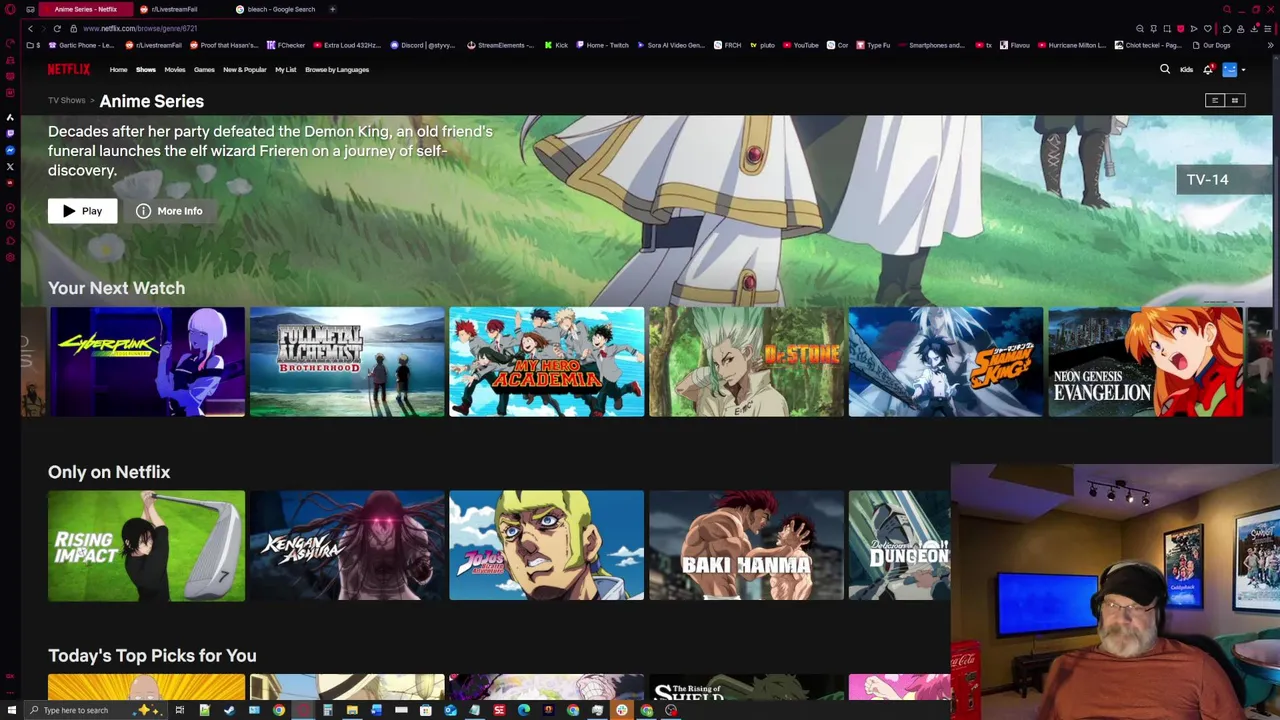This screenshot has height=720, width=1280.
Task: Open Discord bookmark
Action: pos(423,45)
